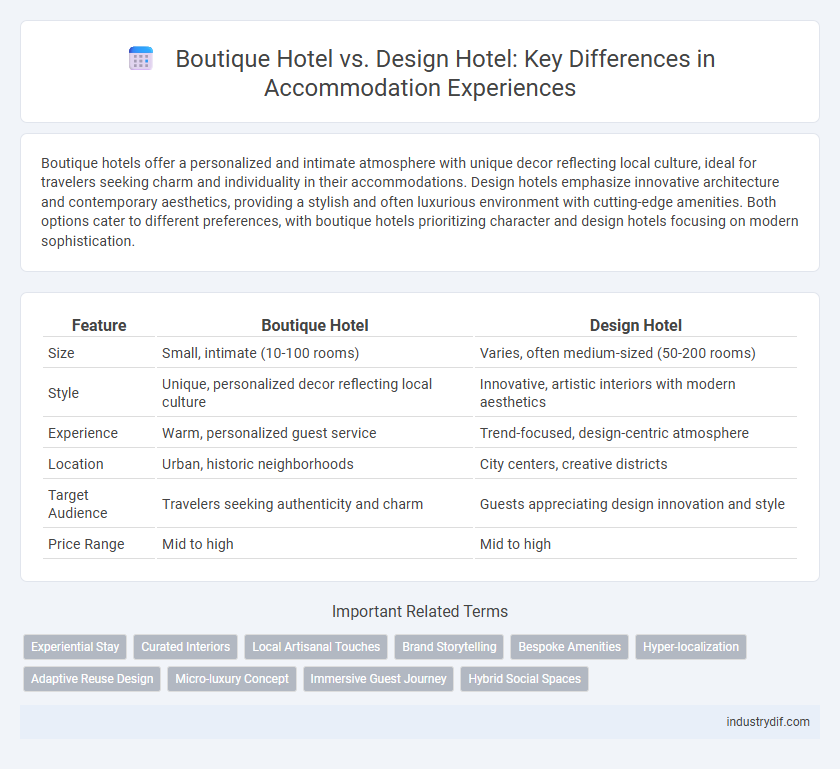Select the Immersive Guest Journey tag
Image resolution: width=840 pixels, height=769 pixels.
pos(378,678)
